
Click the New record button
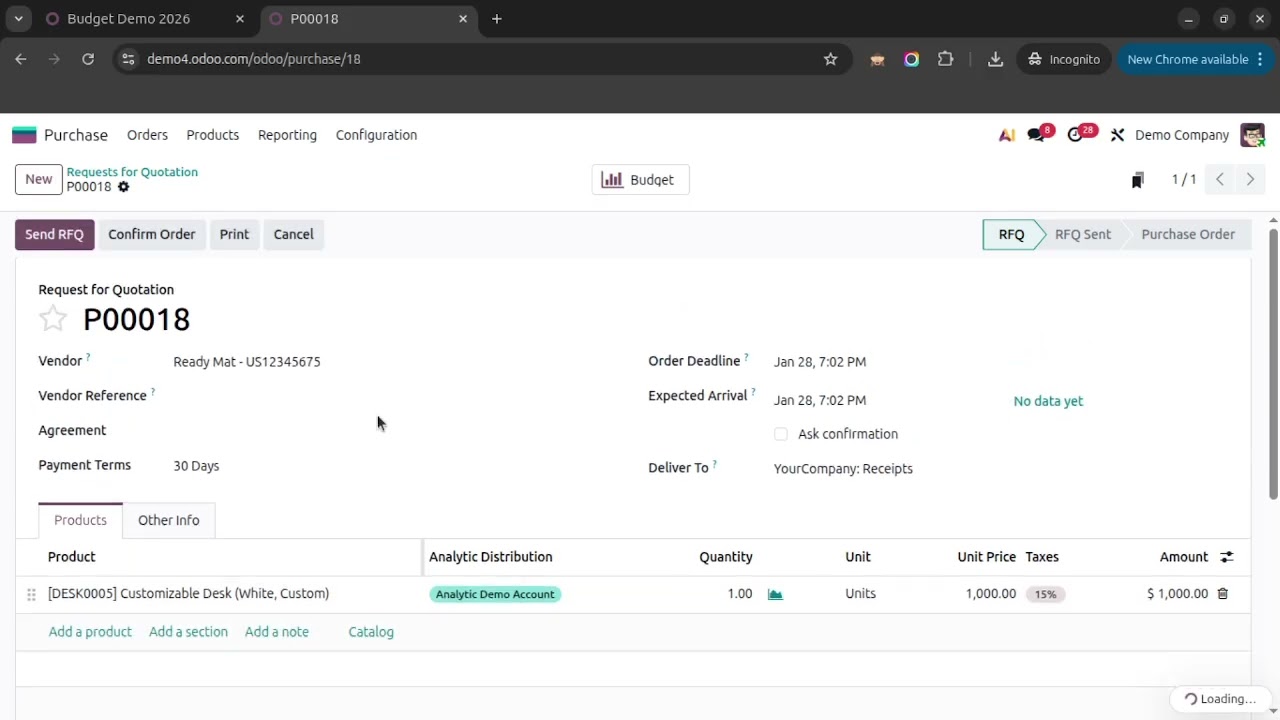click(x=39, y=180)
